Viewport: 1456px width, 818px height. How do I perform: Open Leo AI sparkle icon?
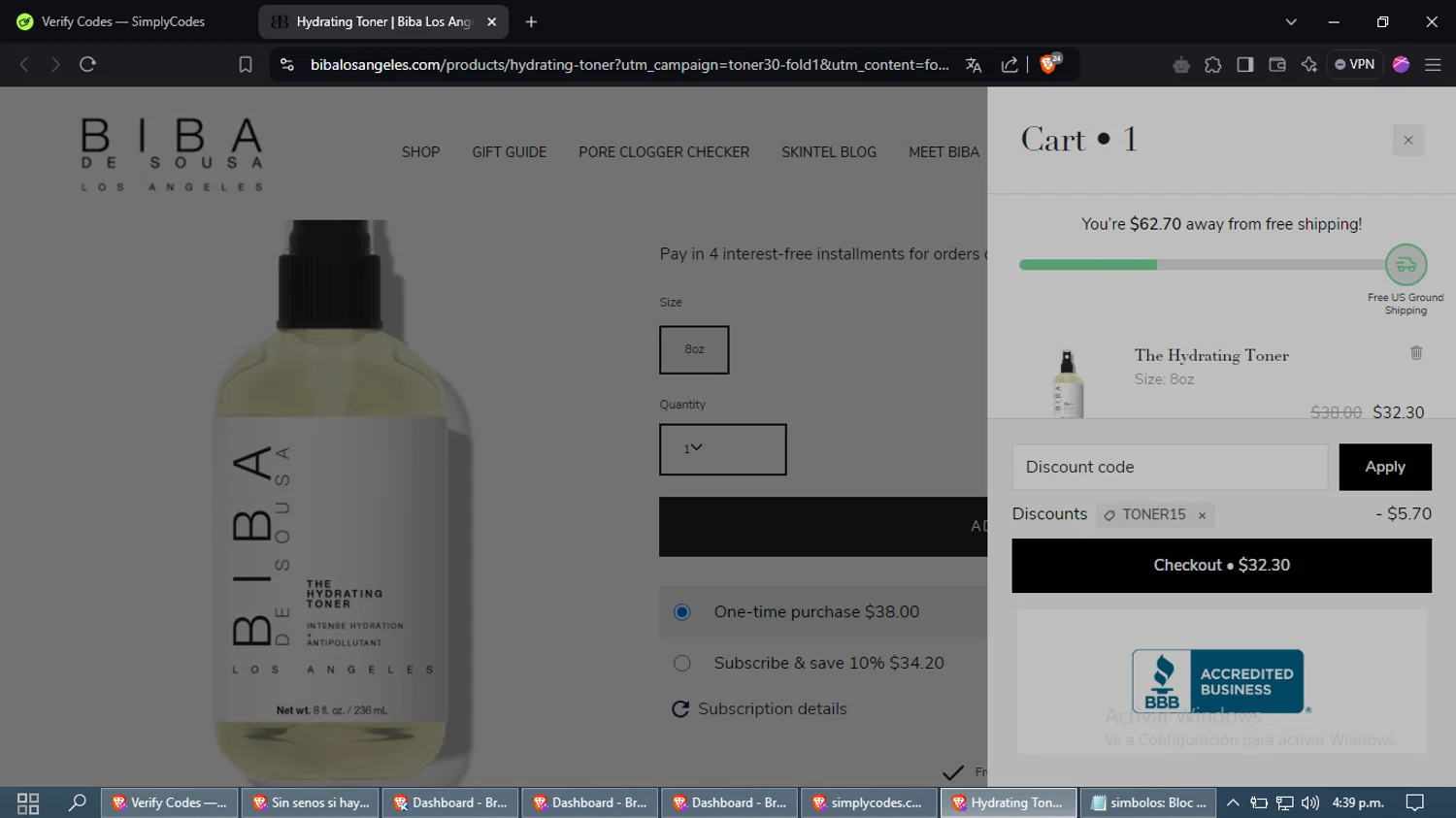(1309, 64)
